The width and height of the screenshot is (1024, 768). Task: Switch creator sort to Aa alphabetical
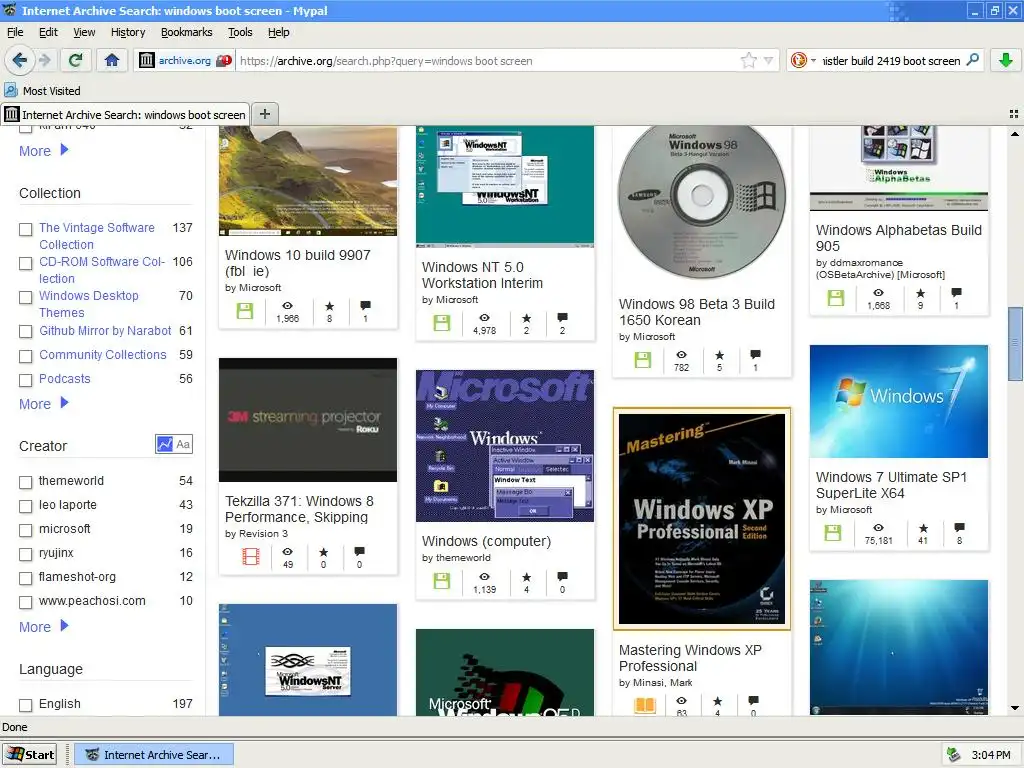click(x=184, y=444)
